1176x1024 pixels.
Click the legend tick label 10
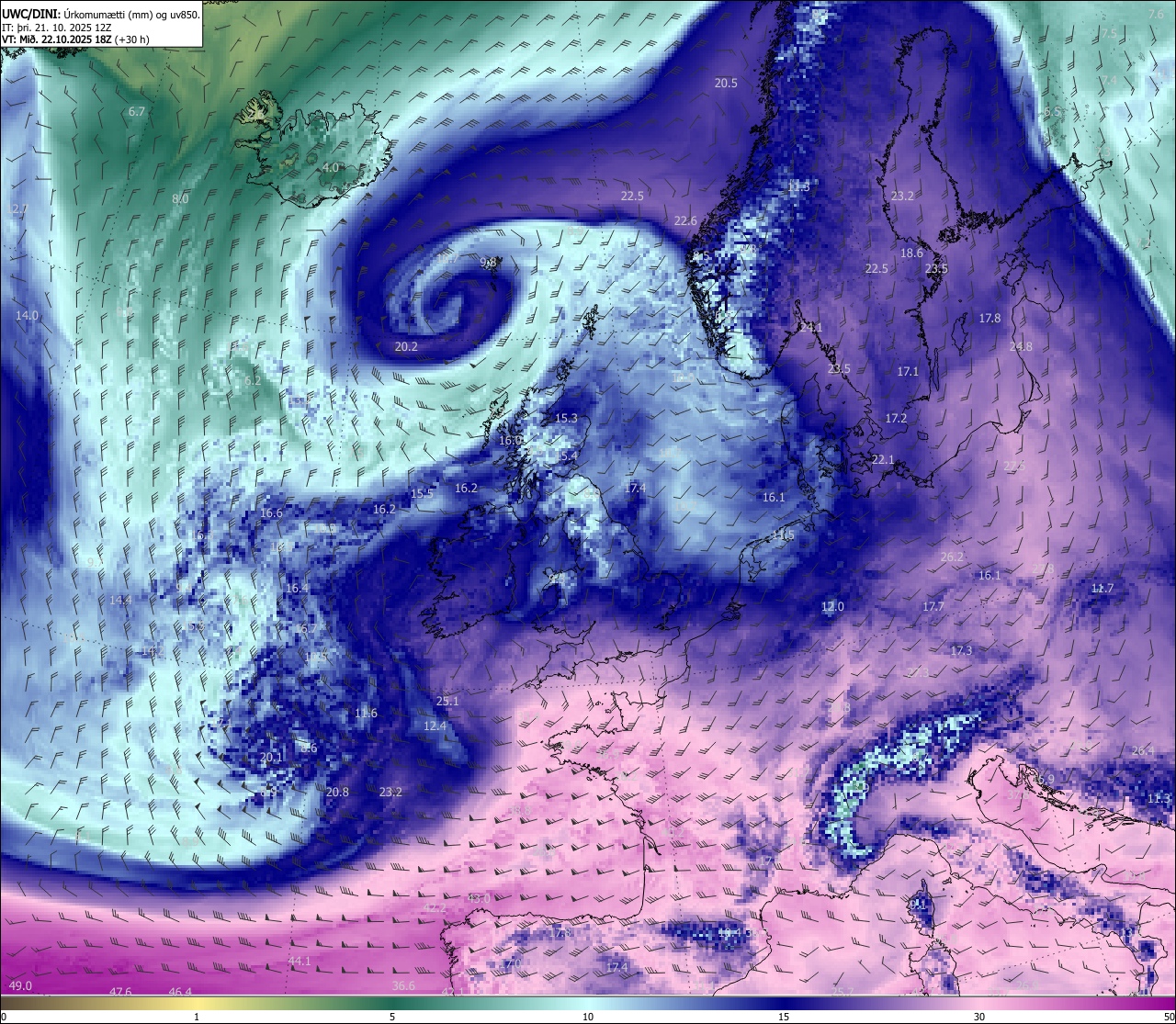[x=588, y=1017]
